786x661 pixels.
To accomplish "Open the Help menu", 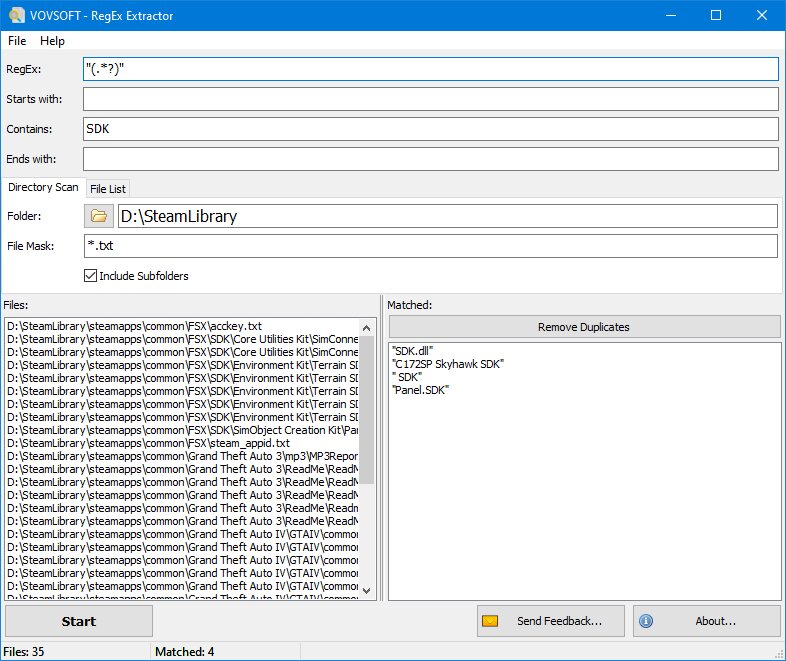I will point(52,41).
